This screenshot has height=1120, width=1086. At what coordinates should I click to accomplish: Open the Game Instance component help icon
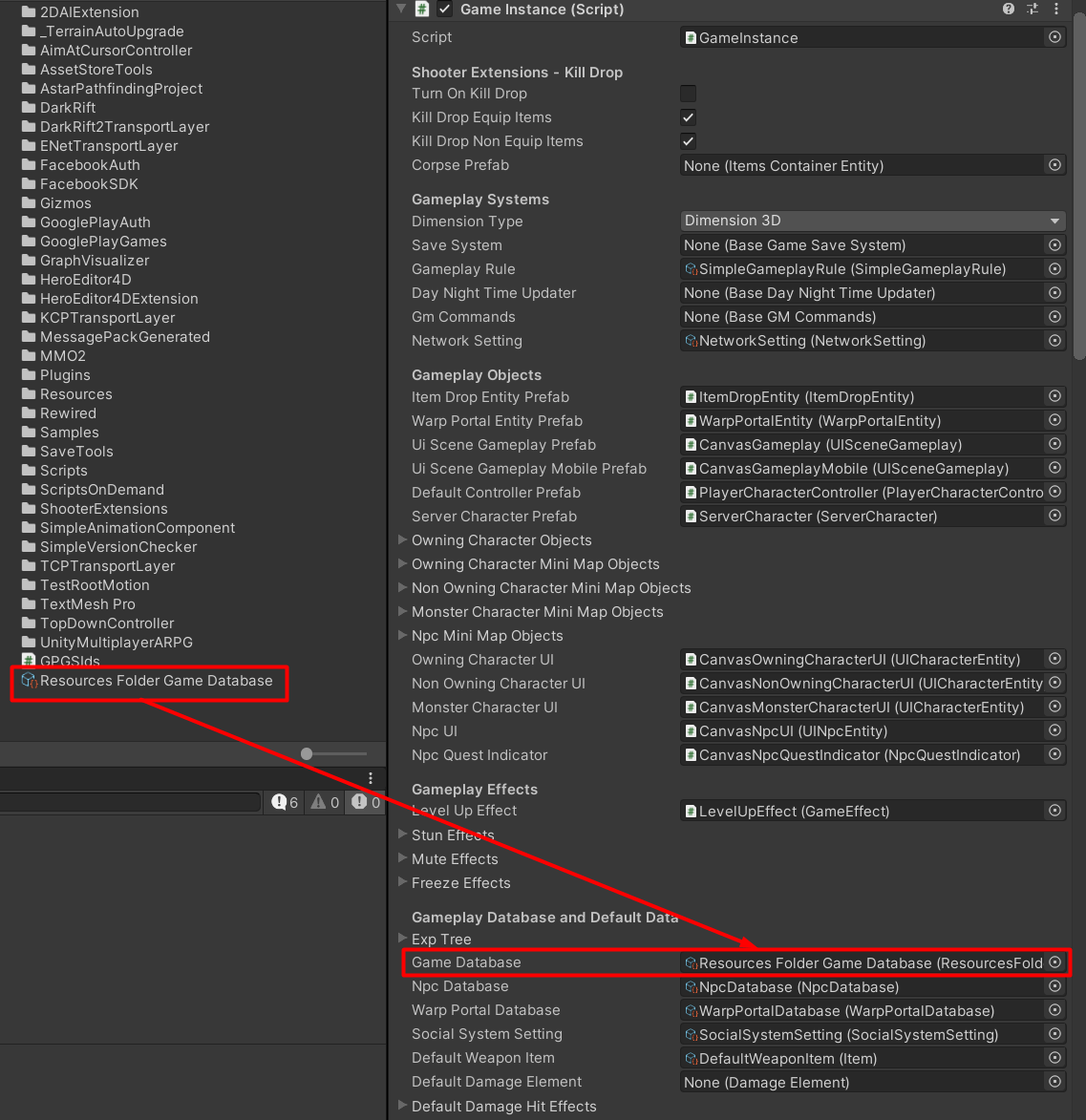1008,10
